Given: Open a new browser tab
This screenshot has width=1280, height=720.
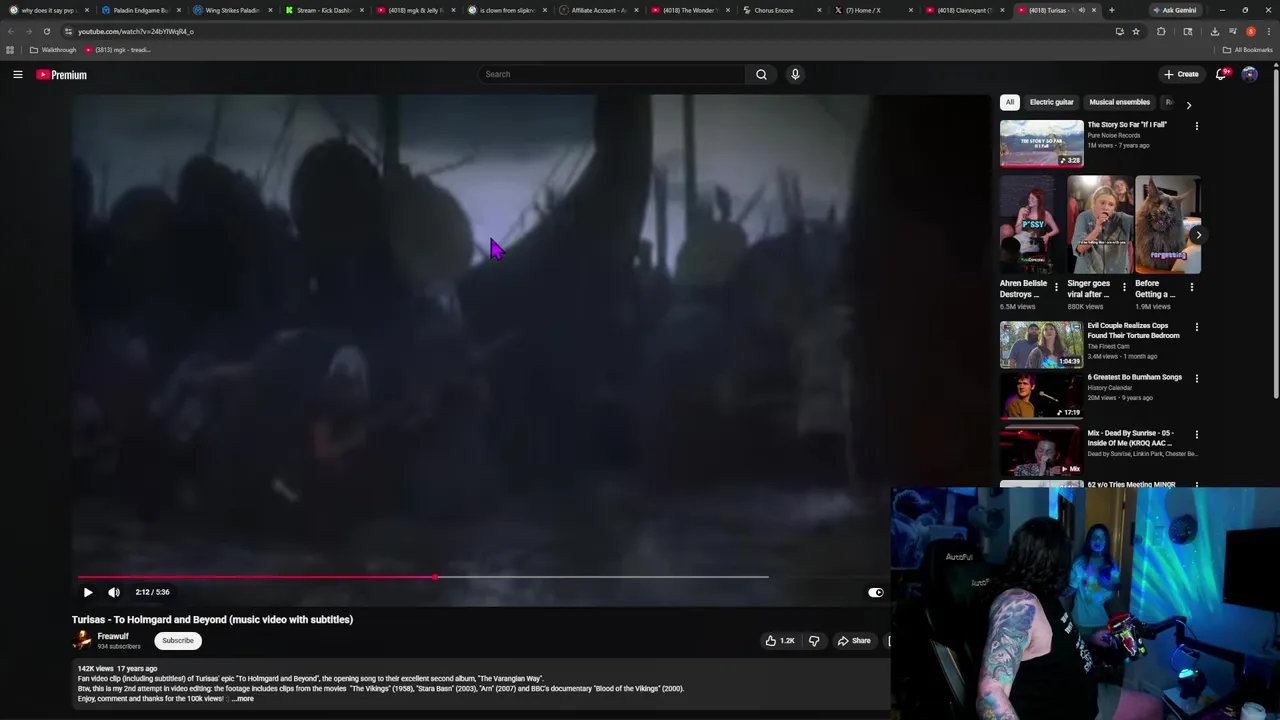Looking at the screenshot, I should pyautogui.click(x=1111, y=10).
